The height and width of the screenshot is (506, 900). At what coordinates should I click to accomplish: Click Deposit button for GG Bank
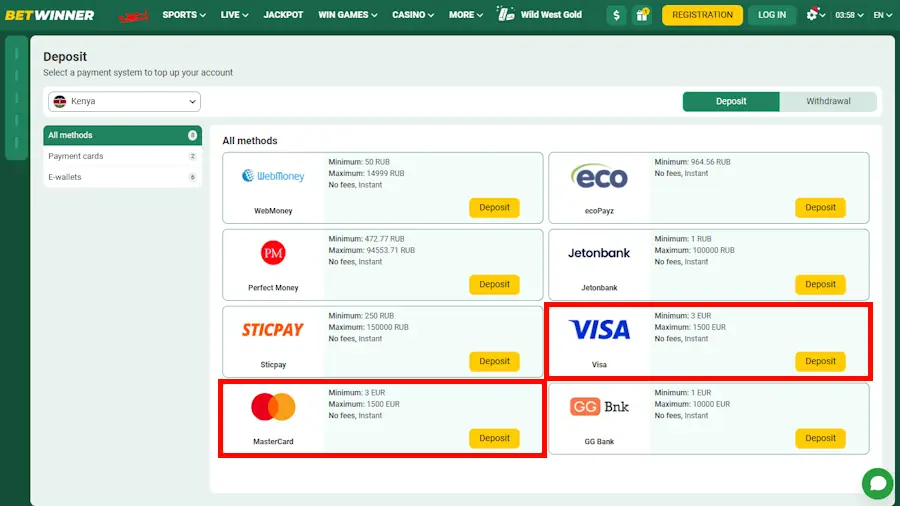(820, 438)
